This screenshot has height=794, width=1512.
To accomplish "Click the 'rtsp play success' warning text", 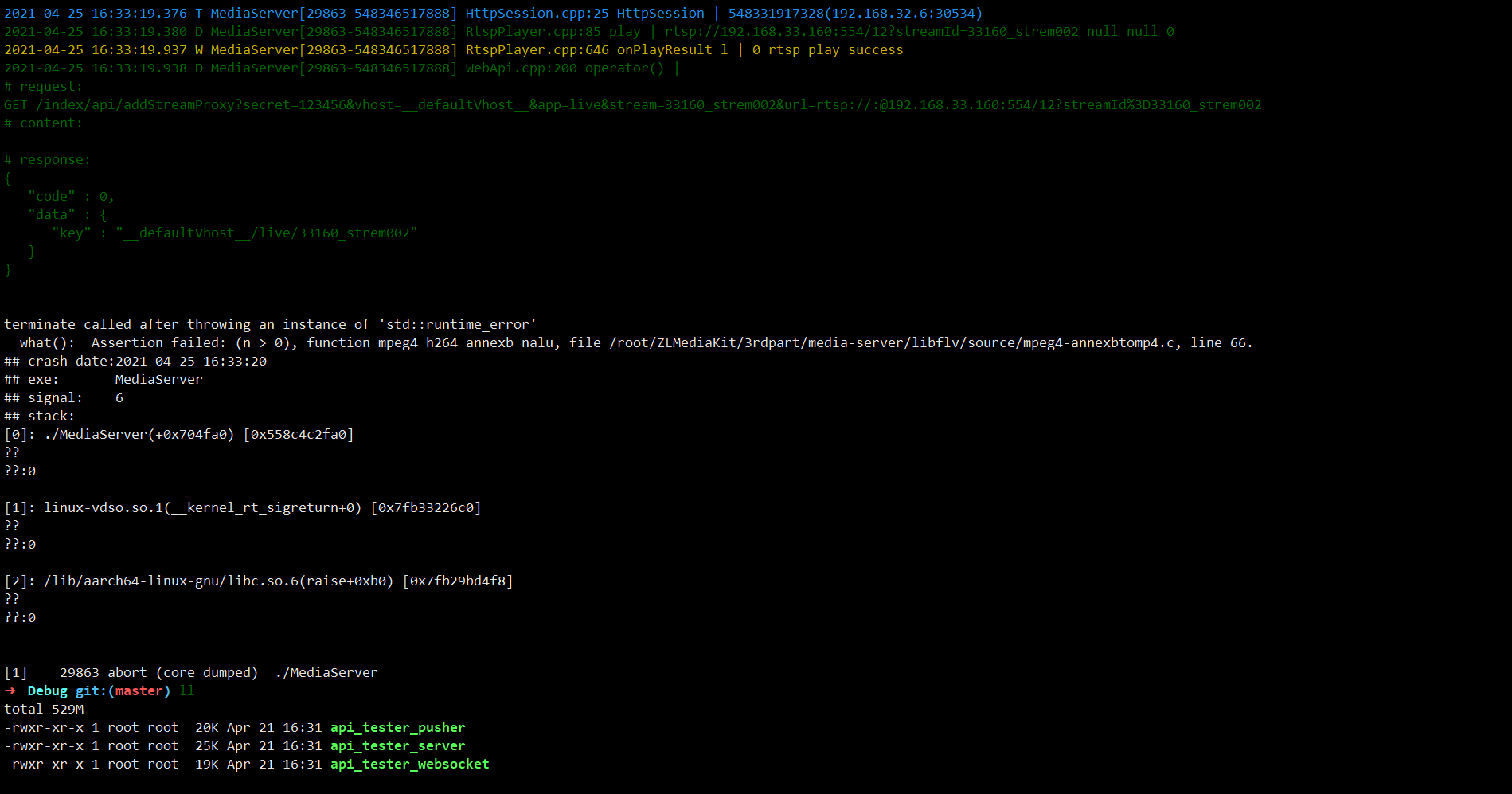I will (x=836, y=50).
